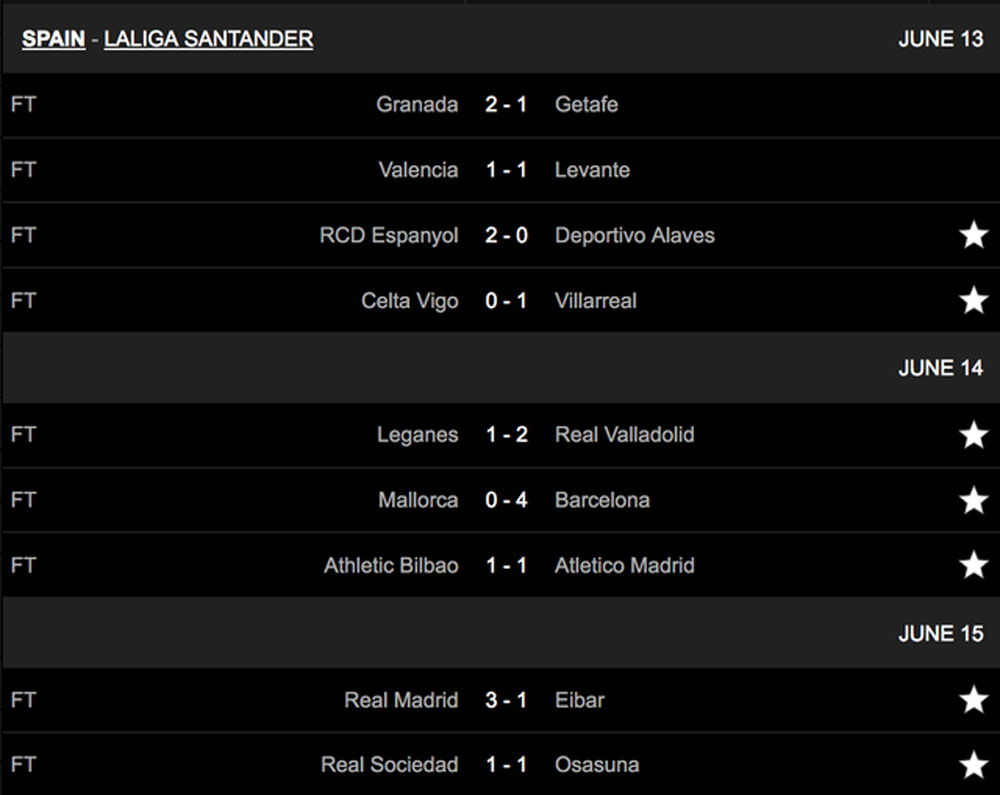Click the Getafe team name
Screen dimensions: 1000x795
coord(586,105)
